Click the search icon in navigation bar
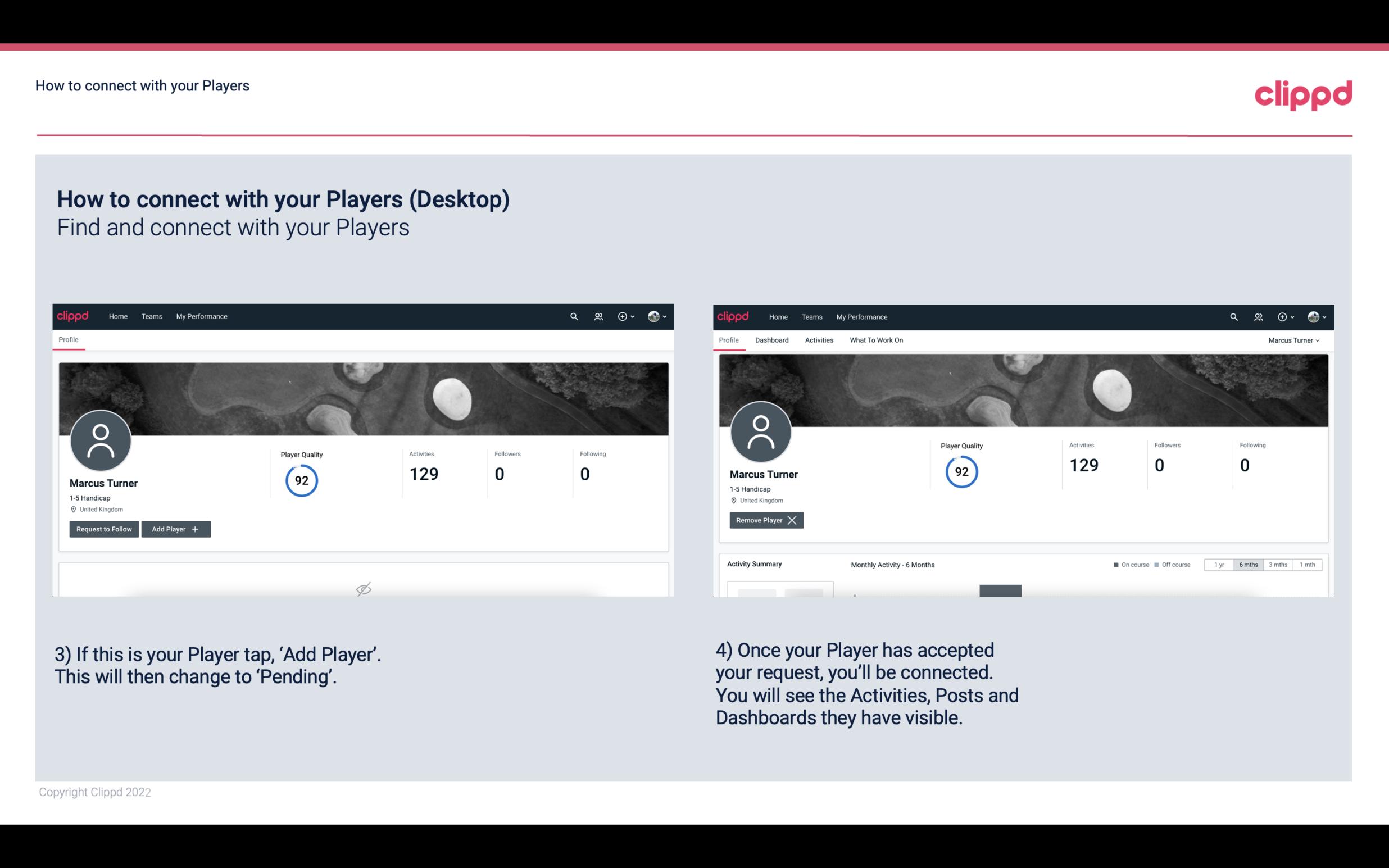Viewport: 1389px width, 868px height. pyautogui.click(x=573, y=316)
